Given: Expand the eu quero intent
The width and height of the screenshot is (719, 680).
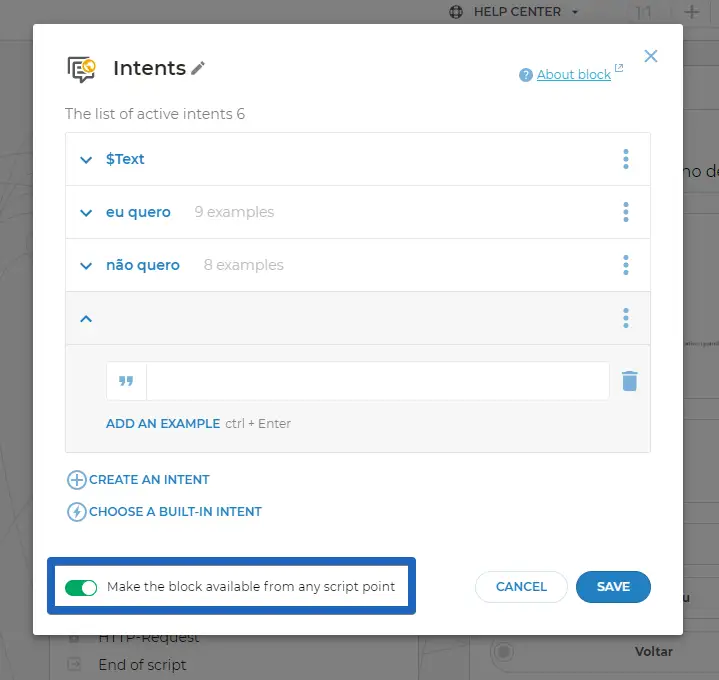Looking at the screenshot, I should [x=86, y=212].
